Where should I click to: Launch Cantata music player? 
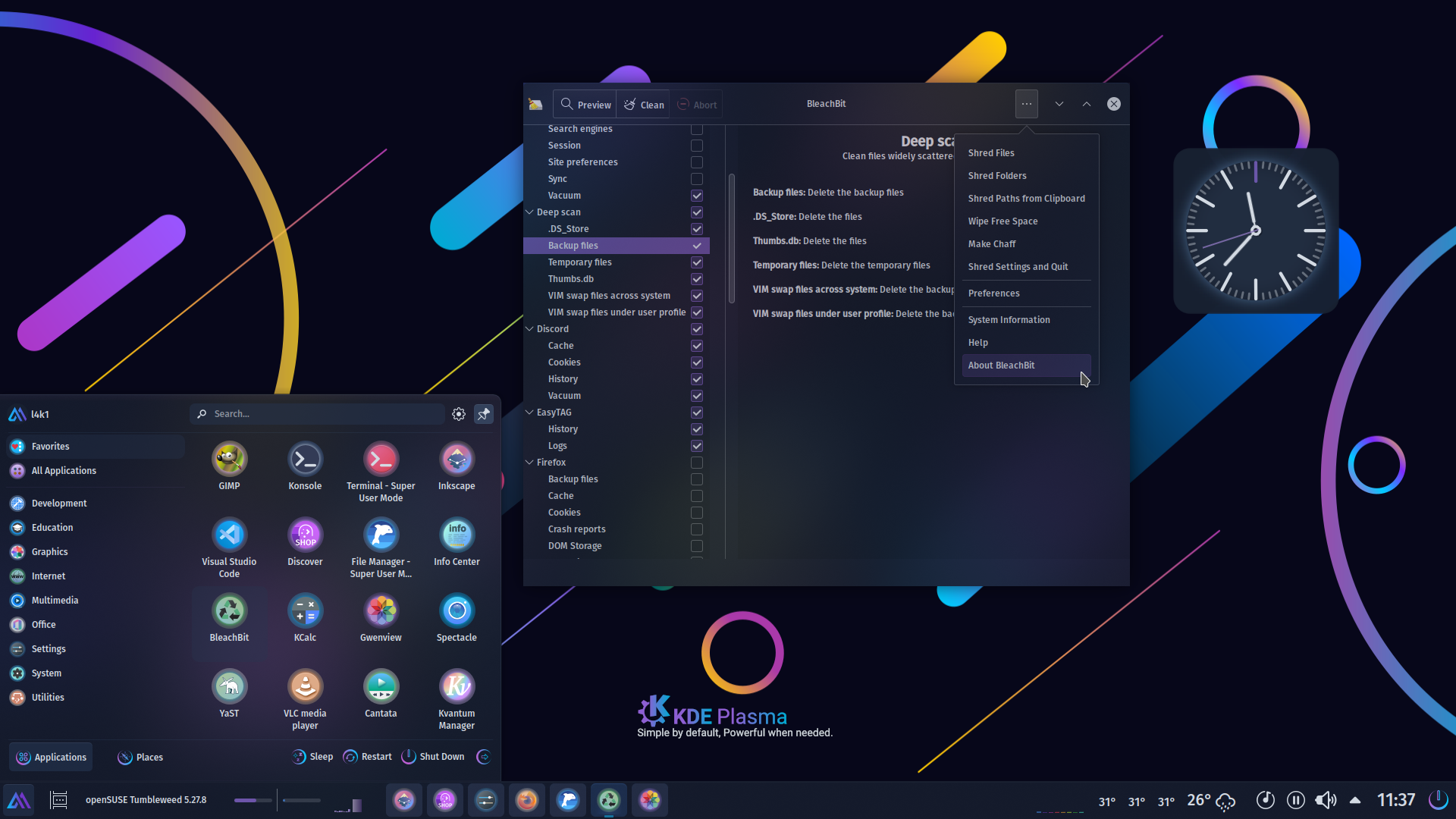(381, 694)
